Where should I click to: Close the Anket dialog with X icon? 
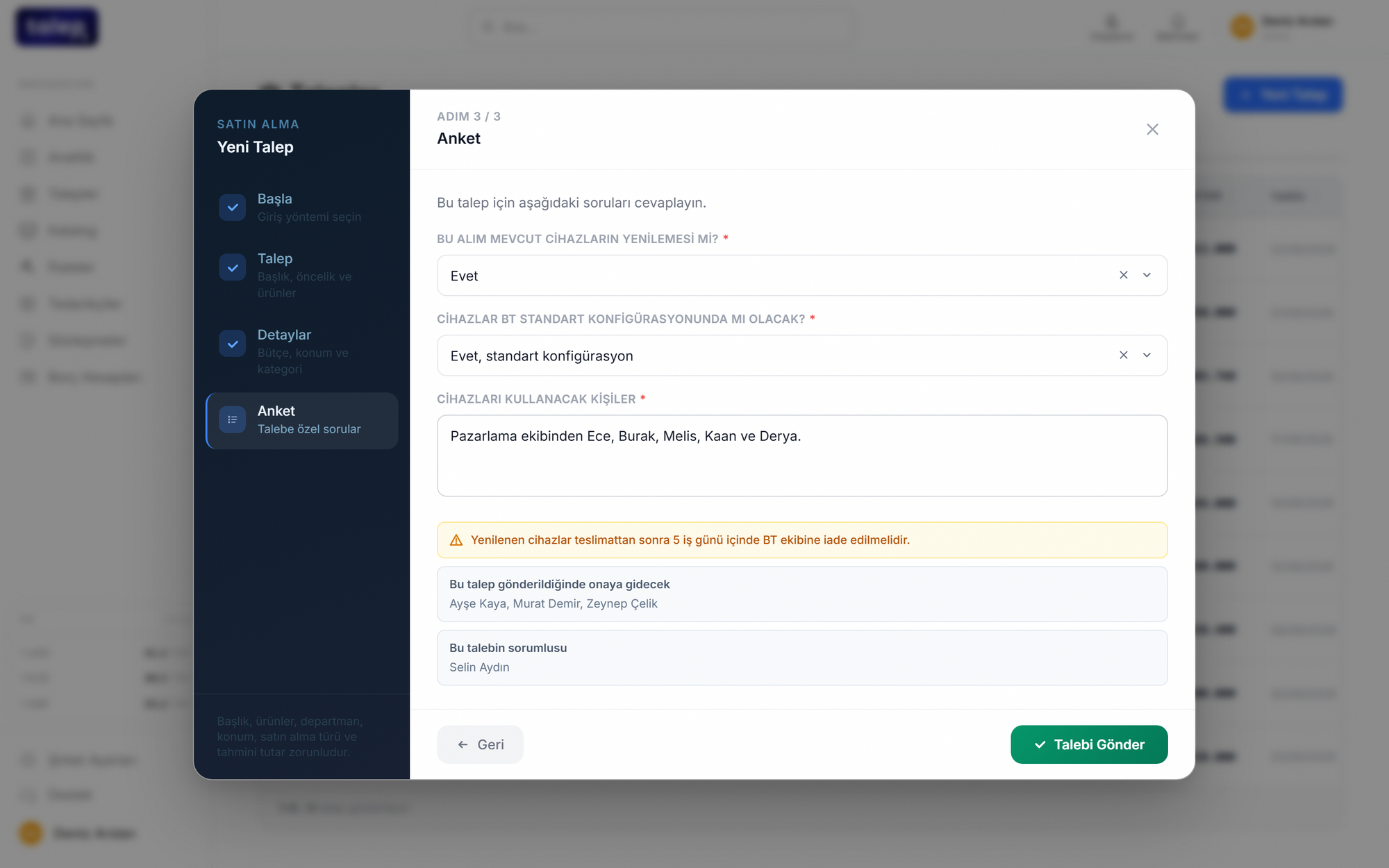1152,129
